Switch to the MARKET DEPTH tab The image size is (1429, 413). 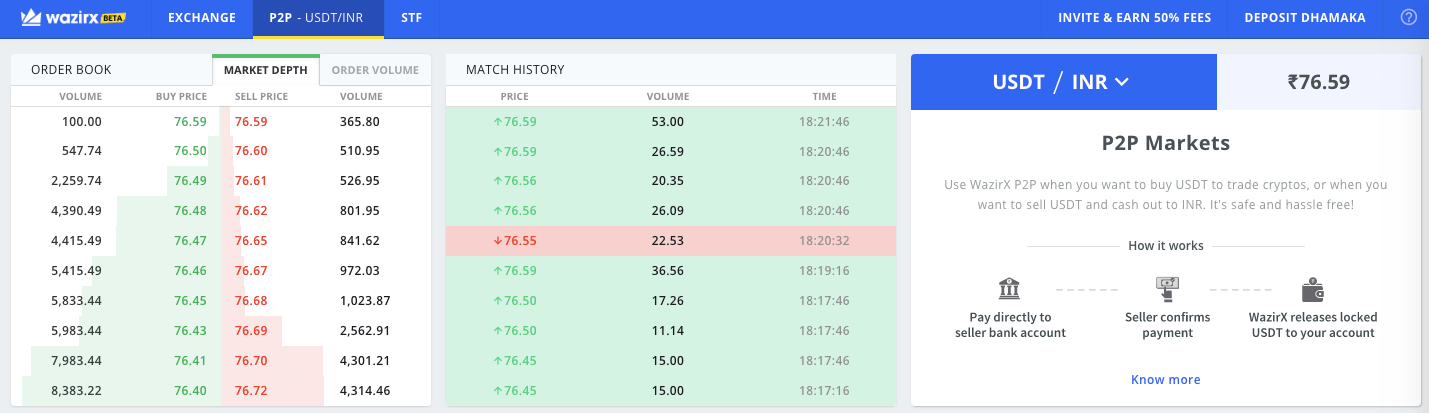tap(265, 70)
